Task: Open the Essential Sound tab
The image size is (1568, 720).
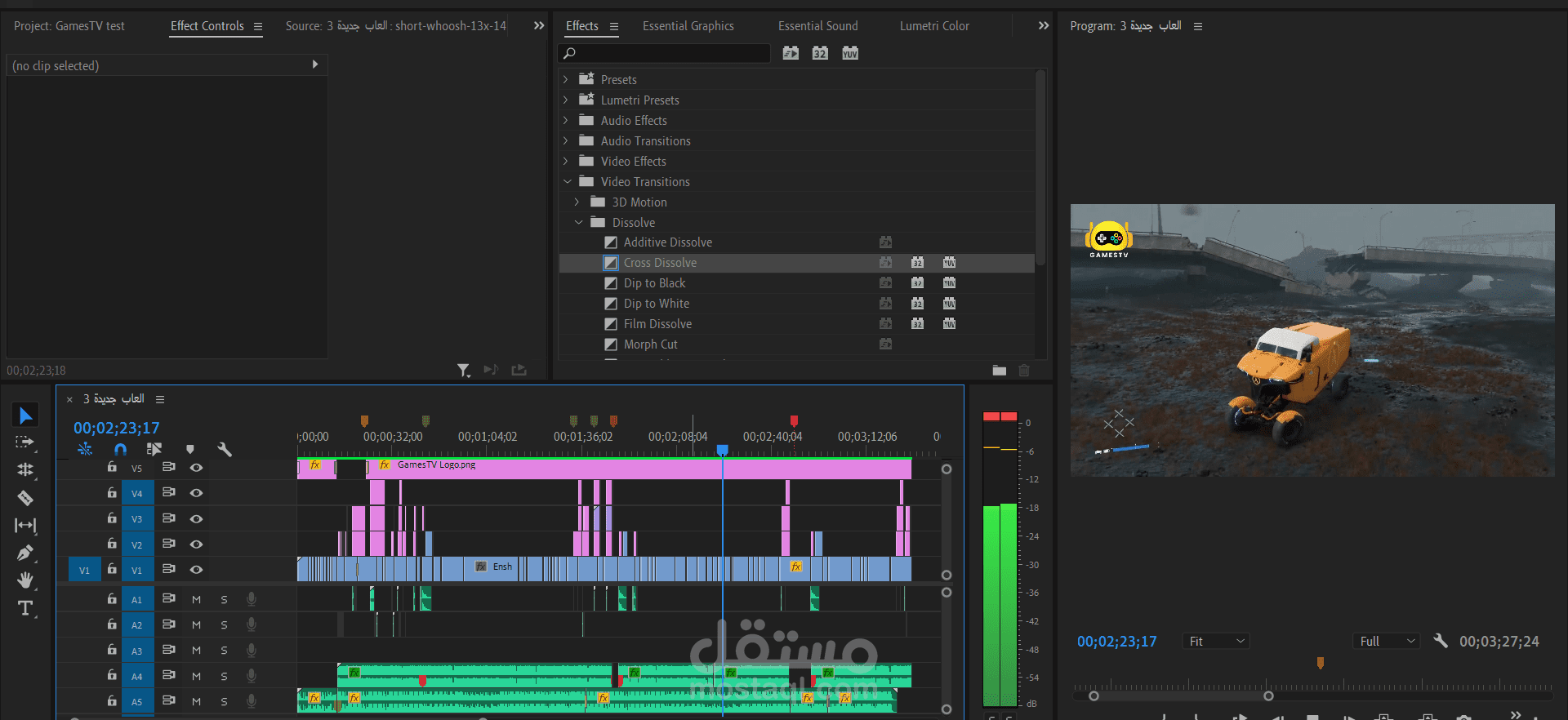Action: point(818,26)
